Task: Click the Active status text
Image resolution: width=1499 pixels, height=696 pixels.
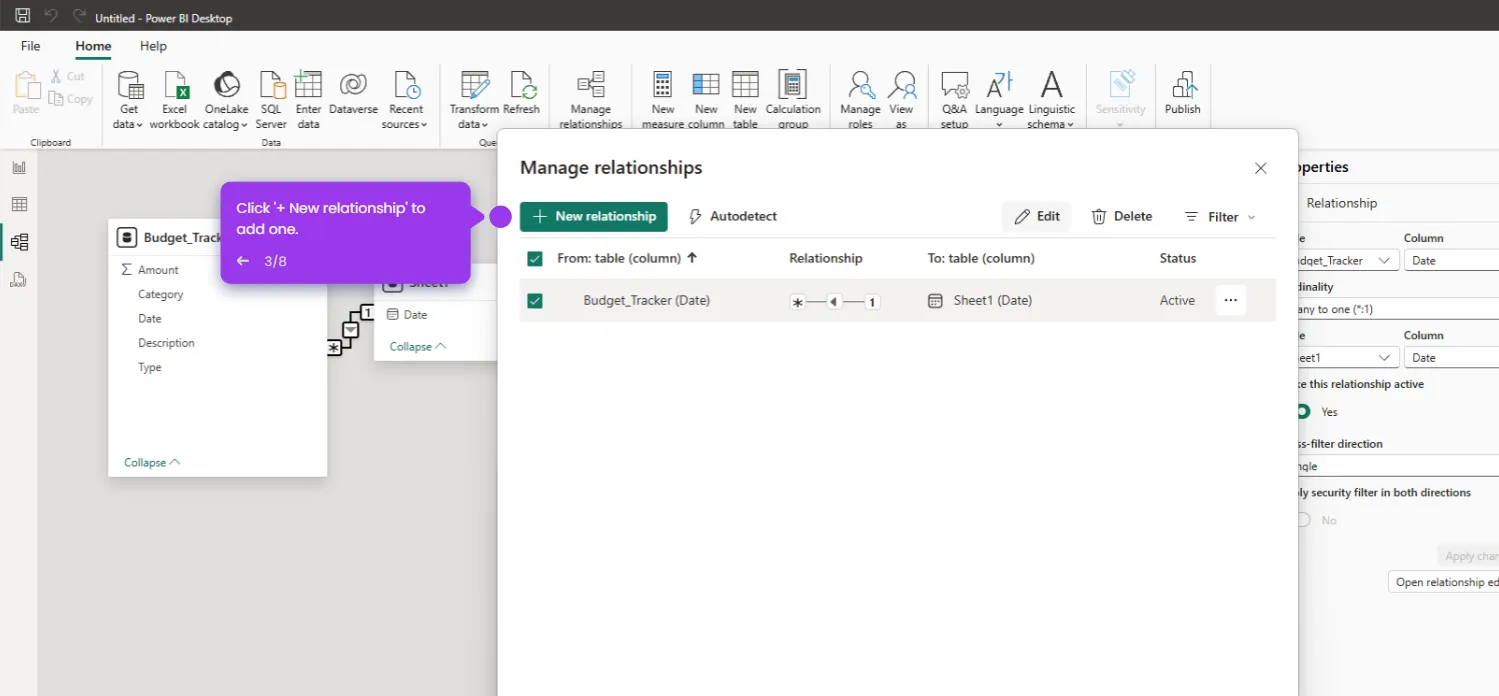Action: pos(1177,300)
